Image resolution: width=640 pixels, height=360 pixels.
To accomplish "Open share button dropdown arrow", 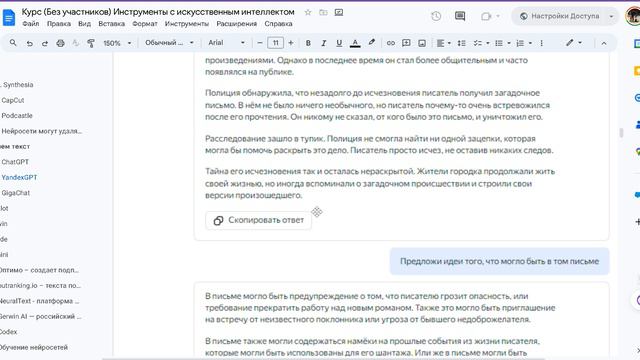I will point(611,16).
